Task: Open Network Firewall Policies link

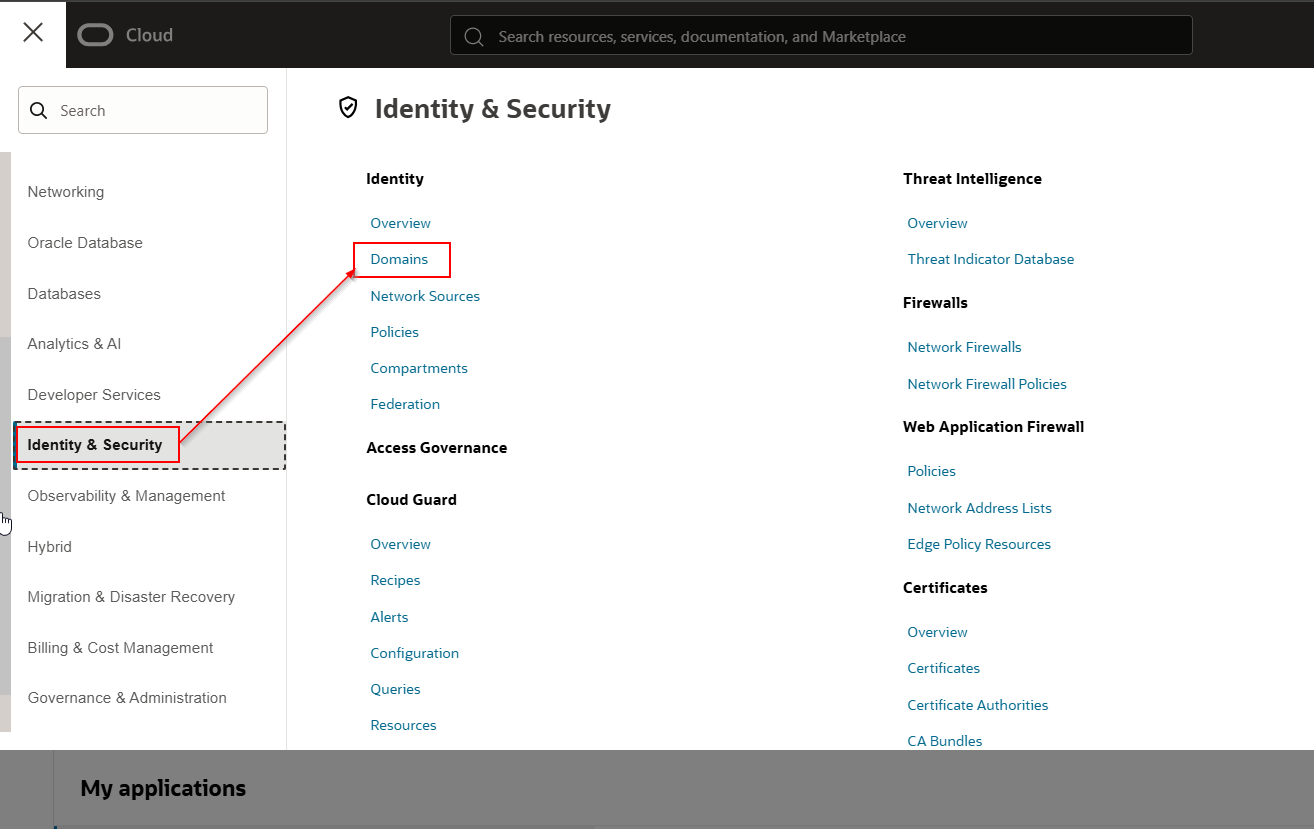Action: click(x=987, y=384)
